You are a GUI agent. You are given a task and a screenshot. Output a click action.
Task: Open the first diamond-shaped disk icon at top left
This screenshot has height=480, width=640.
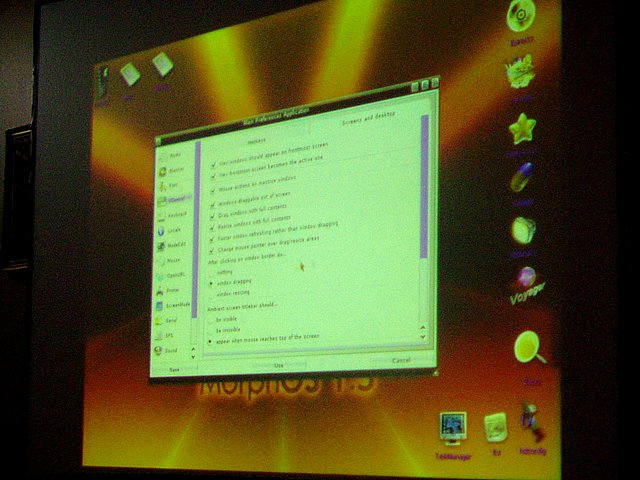pyautogui.click(x=130, y=74)
